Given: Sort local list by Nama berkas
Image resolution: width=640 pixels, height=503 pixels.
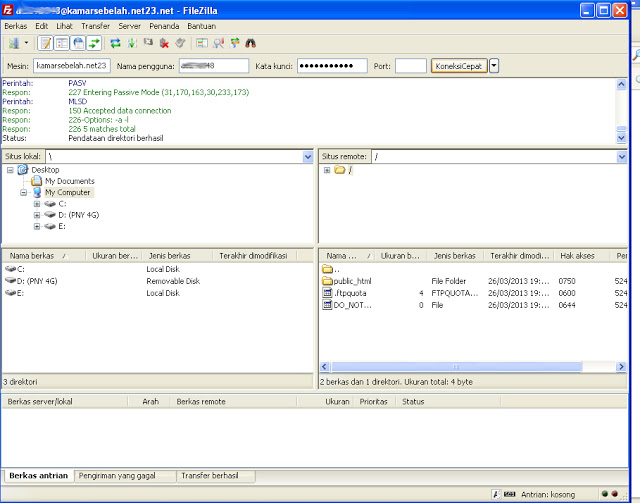Looking at the screenshot, I should click(44, 256).
